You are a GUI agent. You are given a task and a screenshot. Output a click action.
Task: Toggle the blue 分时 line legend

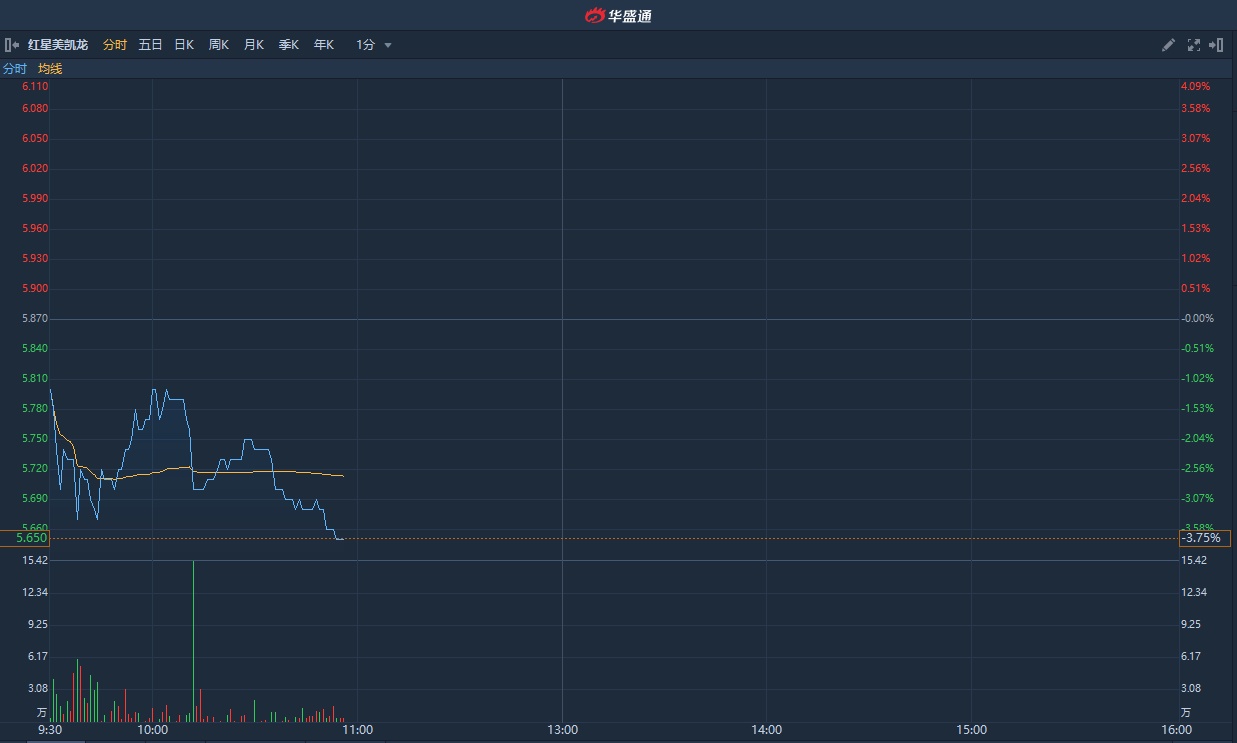click(15, 69)
